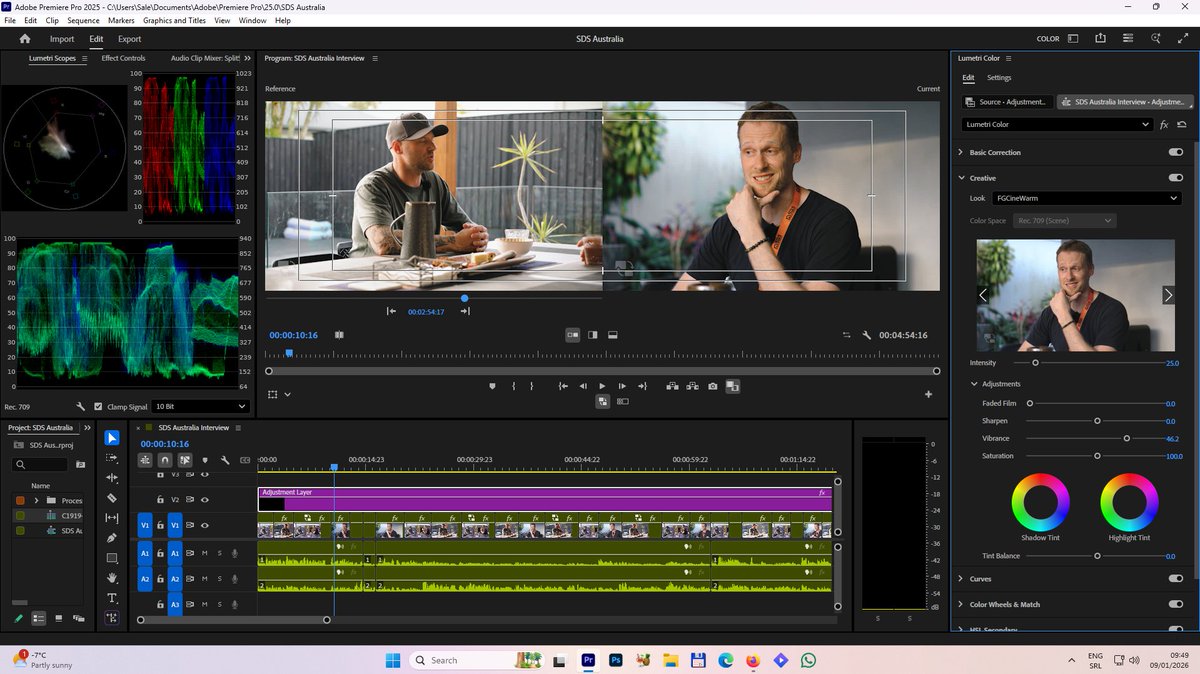Expand the Curves section

pyautogui.click(x=961, y=579)
